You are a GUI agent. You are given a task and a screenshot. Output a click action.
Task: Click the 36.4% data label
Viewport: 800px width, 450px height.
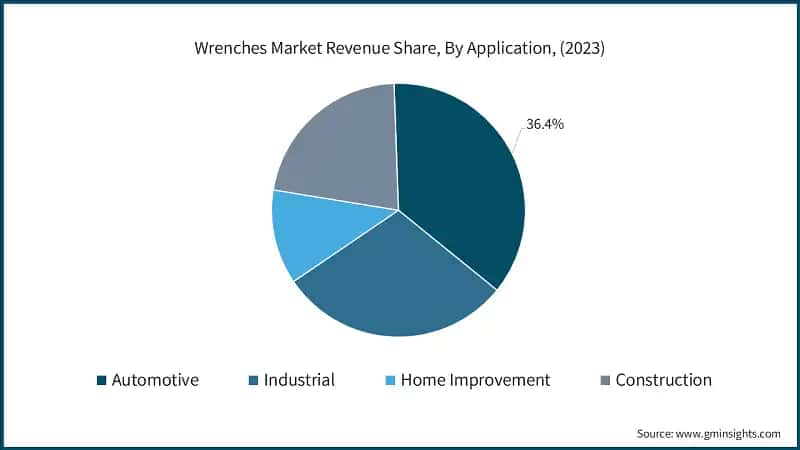(545, 124)
